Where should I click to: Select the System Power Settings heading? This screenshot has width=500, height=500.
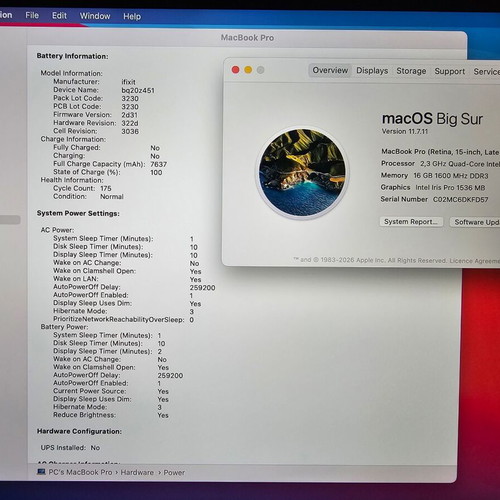tap(78, 213)
